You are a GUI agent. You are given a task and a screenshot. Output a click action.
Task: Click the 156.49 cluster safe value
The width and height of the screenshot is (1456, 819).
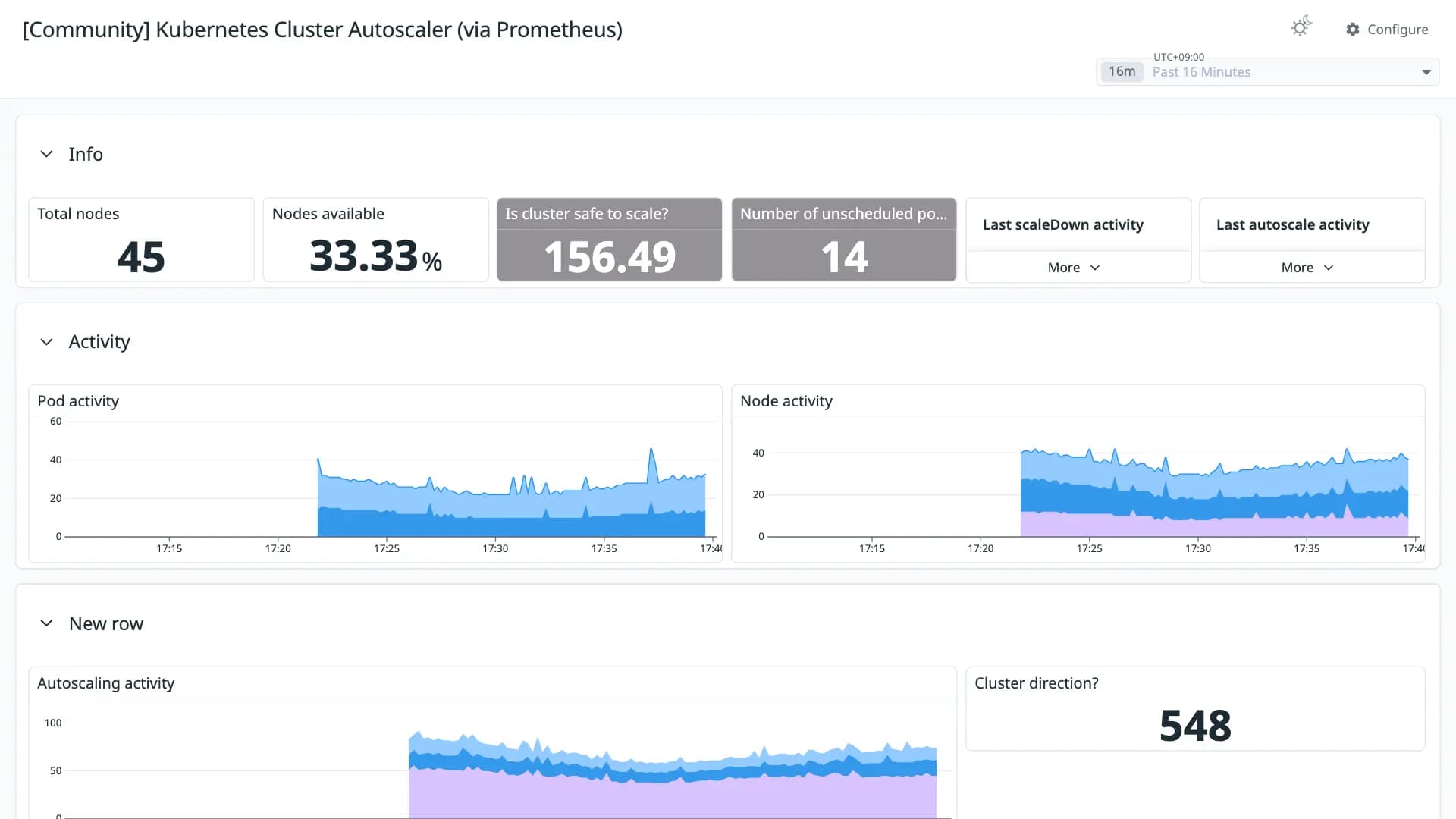point(610,257)
